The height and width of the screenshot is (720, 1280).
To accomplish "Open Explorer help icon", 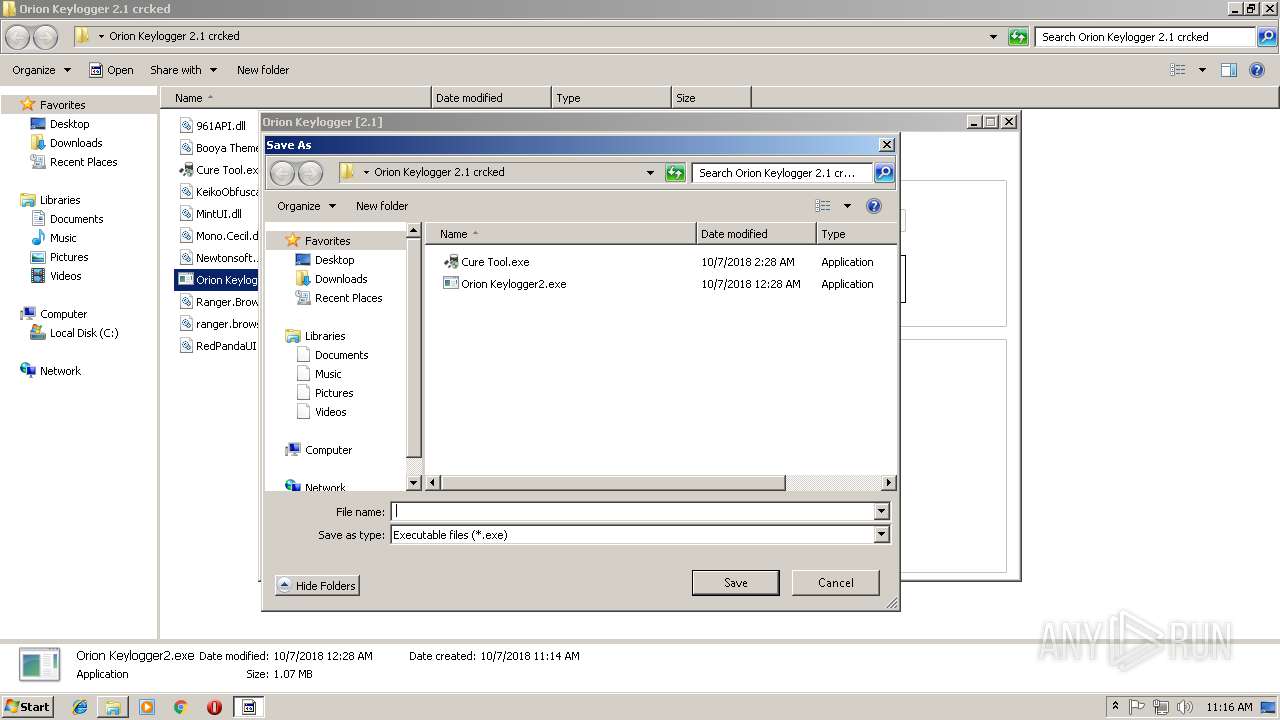I will click(1257, 70).
